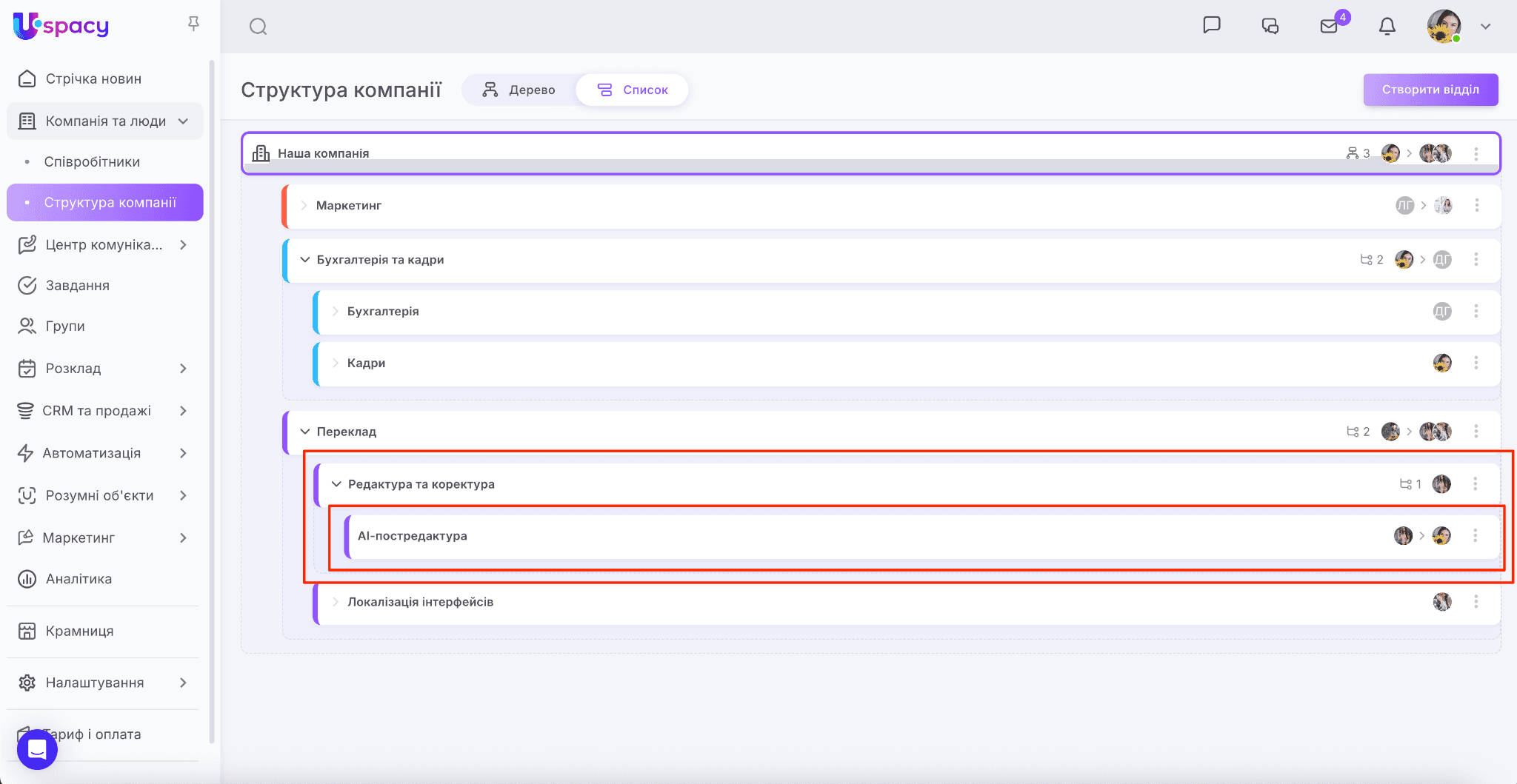1517x784 pixels.
Task: Collapse the Бухгалтерія та кадри department
Action: coord(304,260)
